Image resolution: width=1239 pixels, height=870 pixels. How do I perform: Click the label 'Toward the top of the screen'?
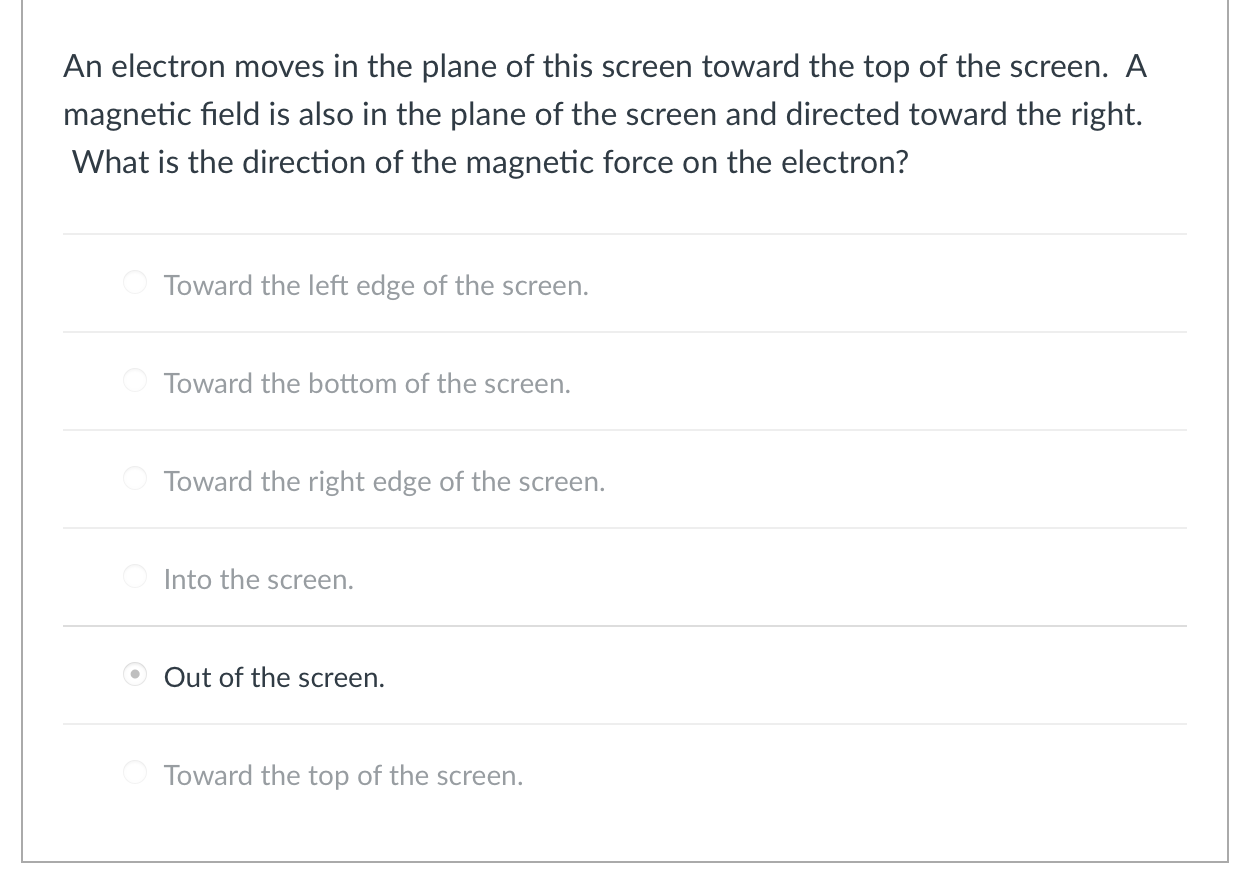[342, 775]
